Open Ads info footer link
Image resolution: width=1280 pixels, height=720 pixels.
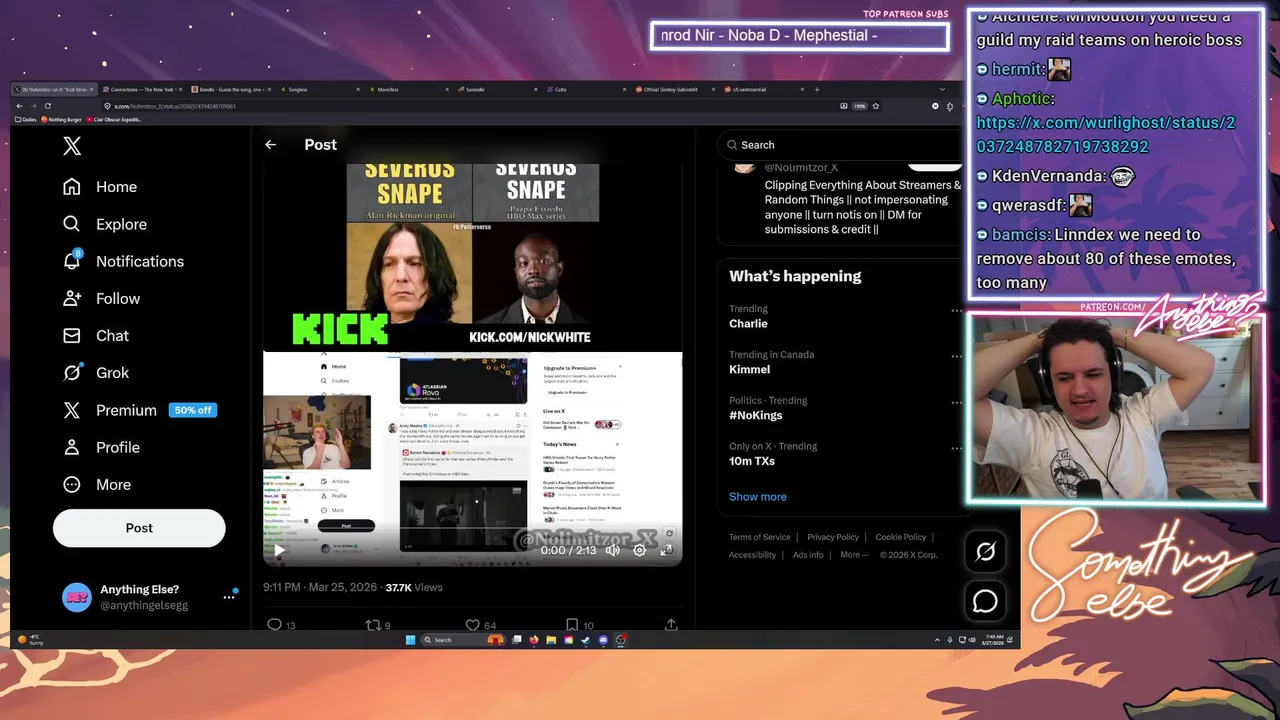[808, 555]
